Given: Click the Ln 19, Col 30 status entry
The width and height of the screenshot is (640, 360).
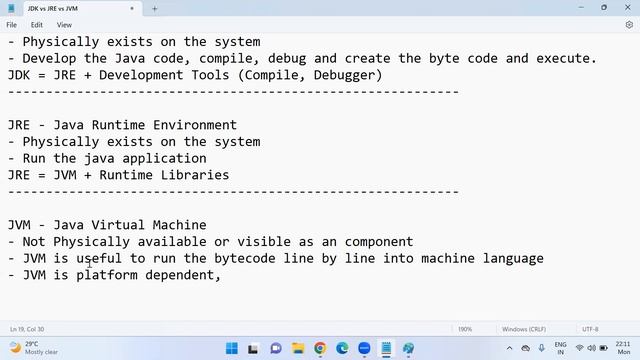Looking at the screenshot, I should coord(27,329).
